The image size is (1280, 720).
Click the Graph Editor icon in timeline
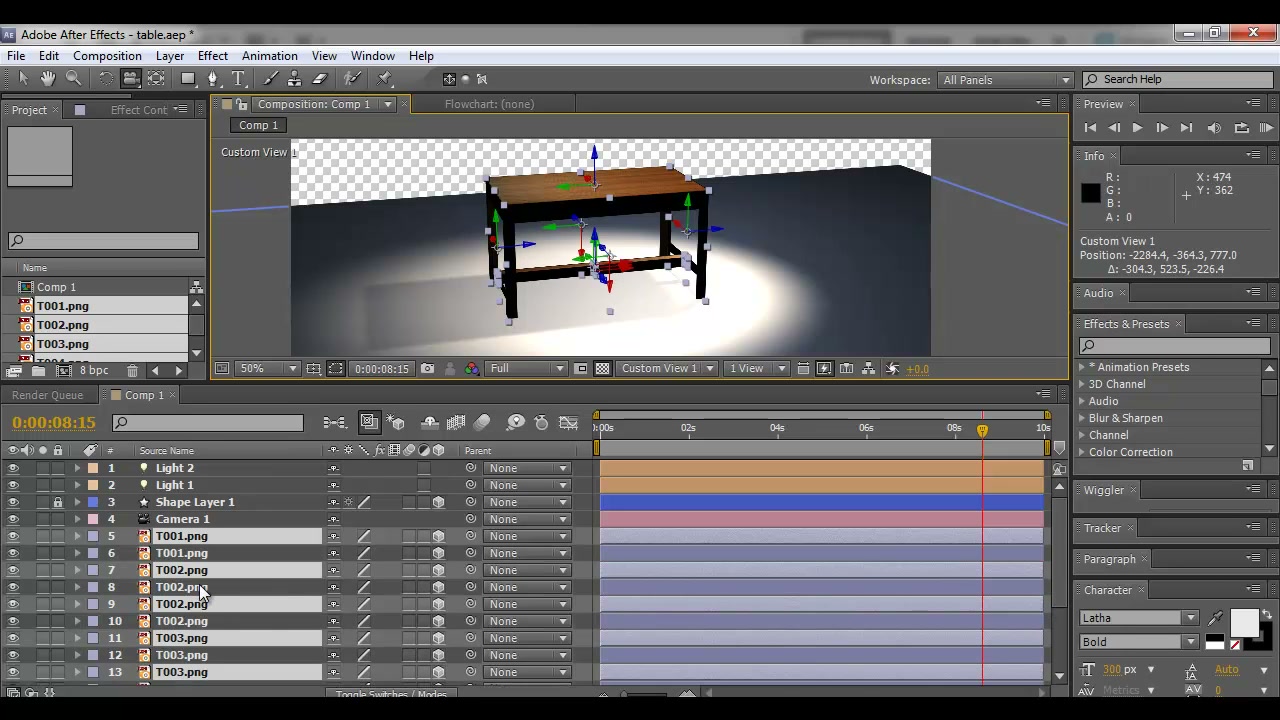(568, 423)
